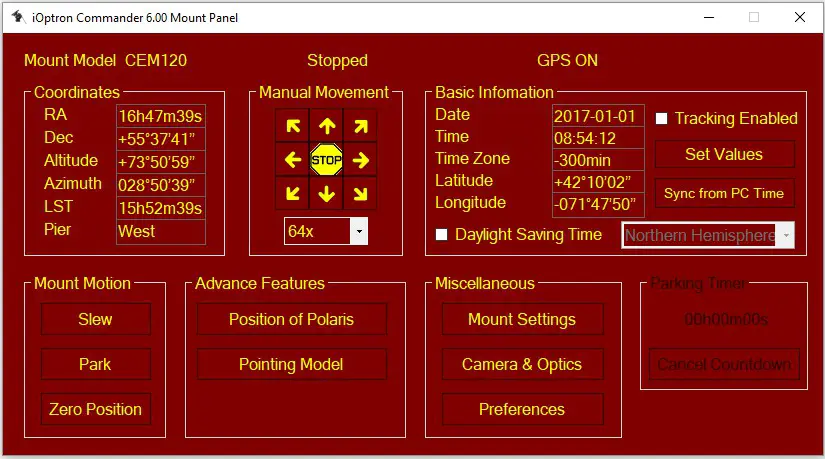825x459 pixels.
Task: Click the Azimuth value 028°50'39"
Action: tap(160, 185)
